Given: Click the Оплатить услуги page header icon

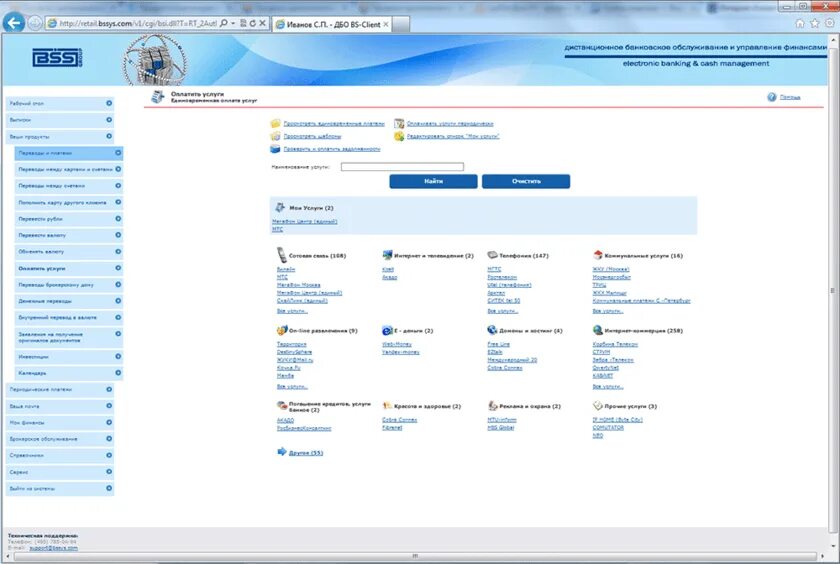Looking at the screenshot, I should pos(158,97).
